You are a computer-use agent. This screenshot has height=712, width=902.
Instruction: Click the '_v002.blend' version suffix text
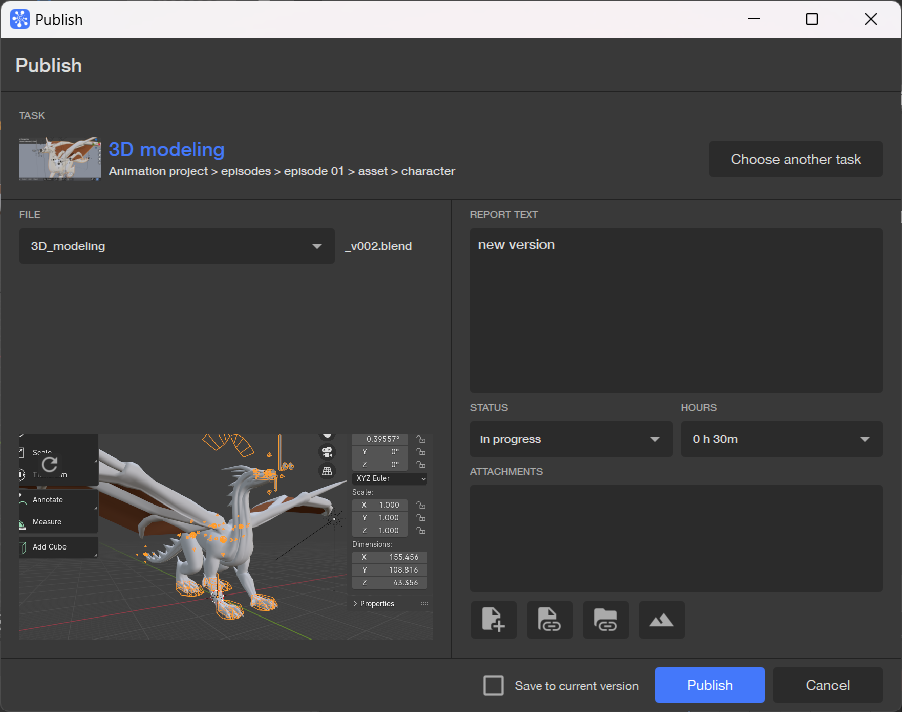coord(379,246)
